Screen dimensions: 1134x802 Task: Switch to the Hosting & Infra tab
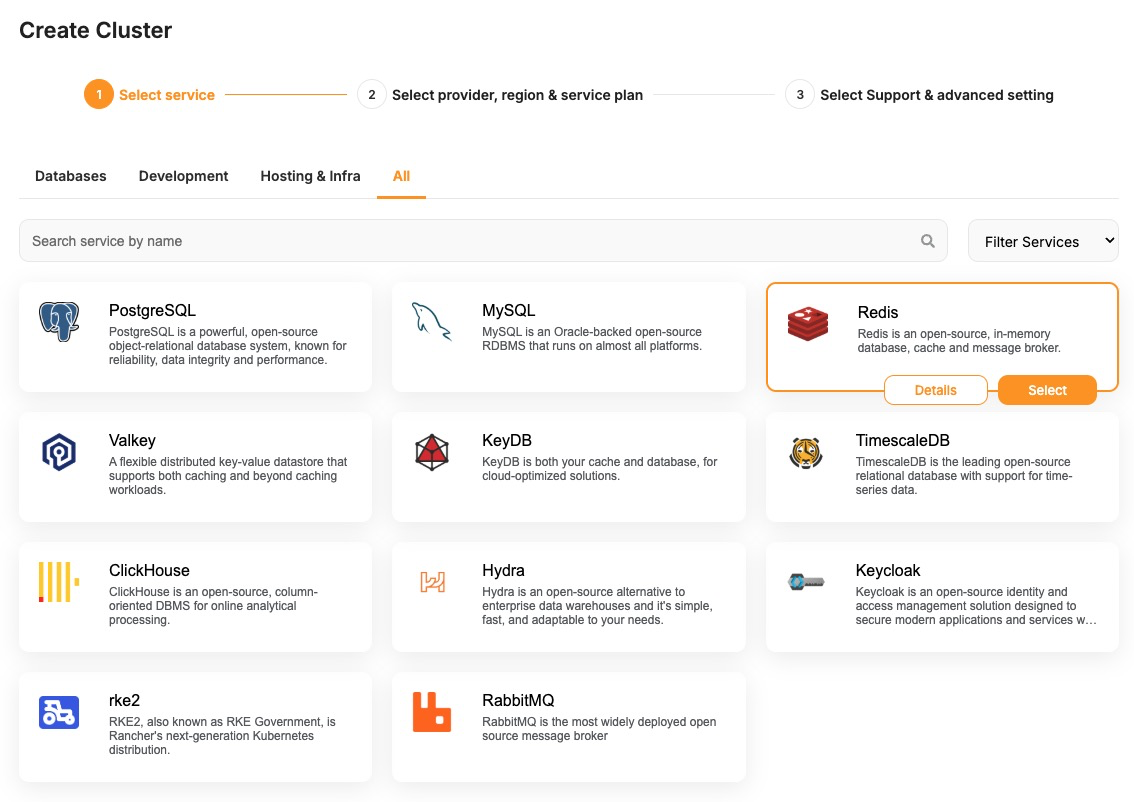(x=310, y=176)
